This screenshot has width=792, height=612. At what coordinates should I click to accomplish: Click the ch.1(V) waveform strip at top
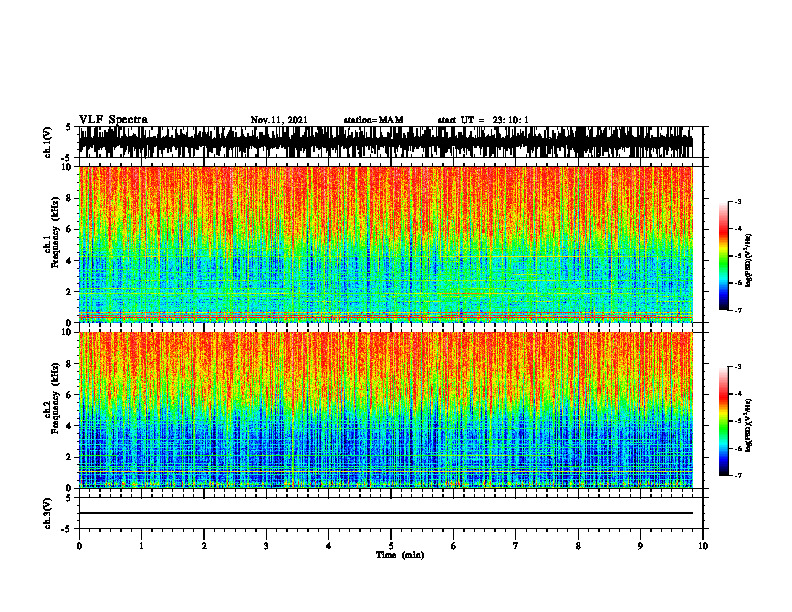(x=386, y=142)
